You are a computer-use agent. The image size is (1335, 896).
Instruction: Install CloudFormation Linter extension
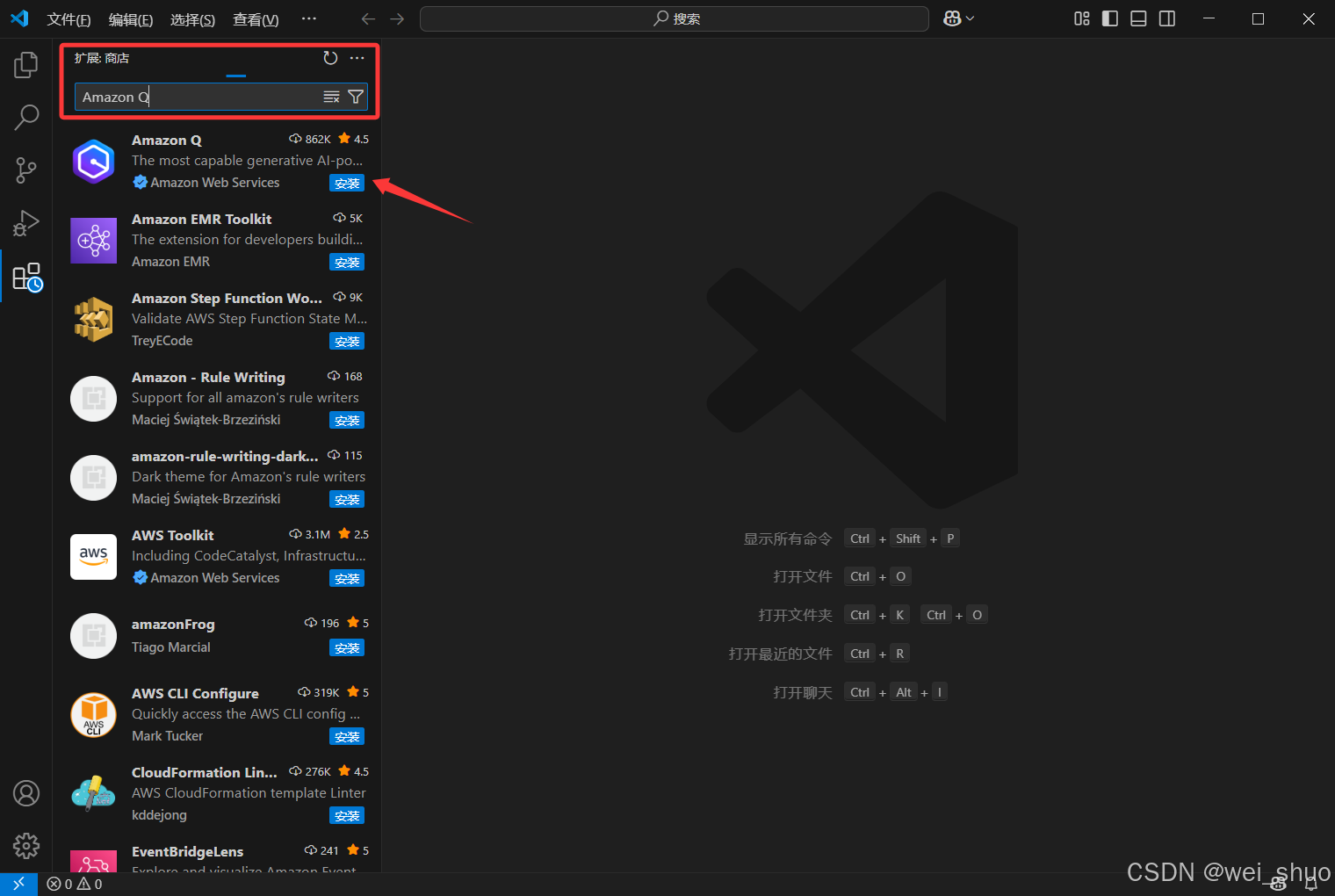[x=347, y=816]
